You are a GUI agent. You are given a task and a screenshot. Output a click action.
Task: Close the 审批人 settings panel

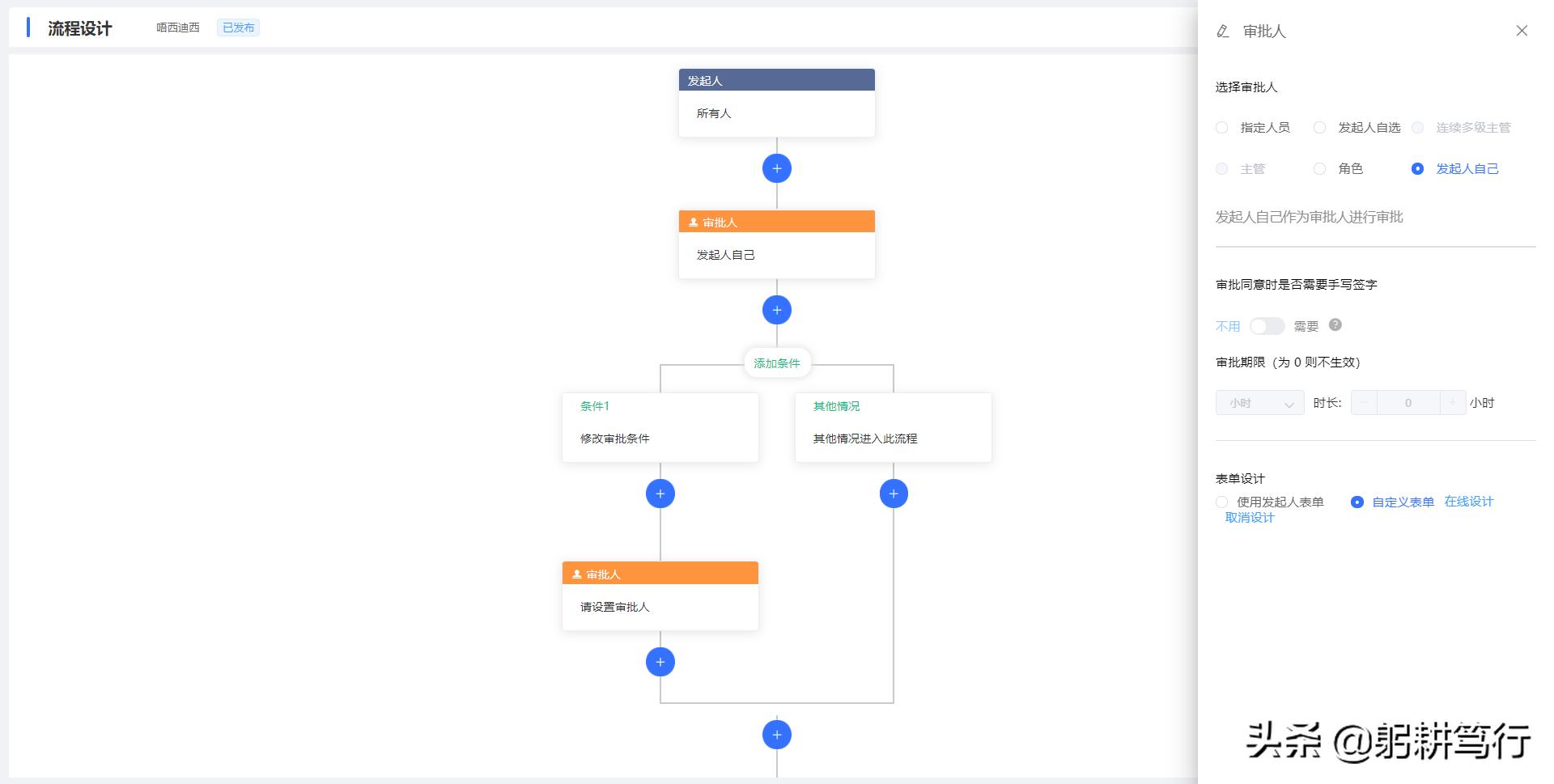[1522, 31]
